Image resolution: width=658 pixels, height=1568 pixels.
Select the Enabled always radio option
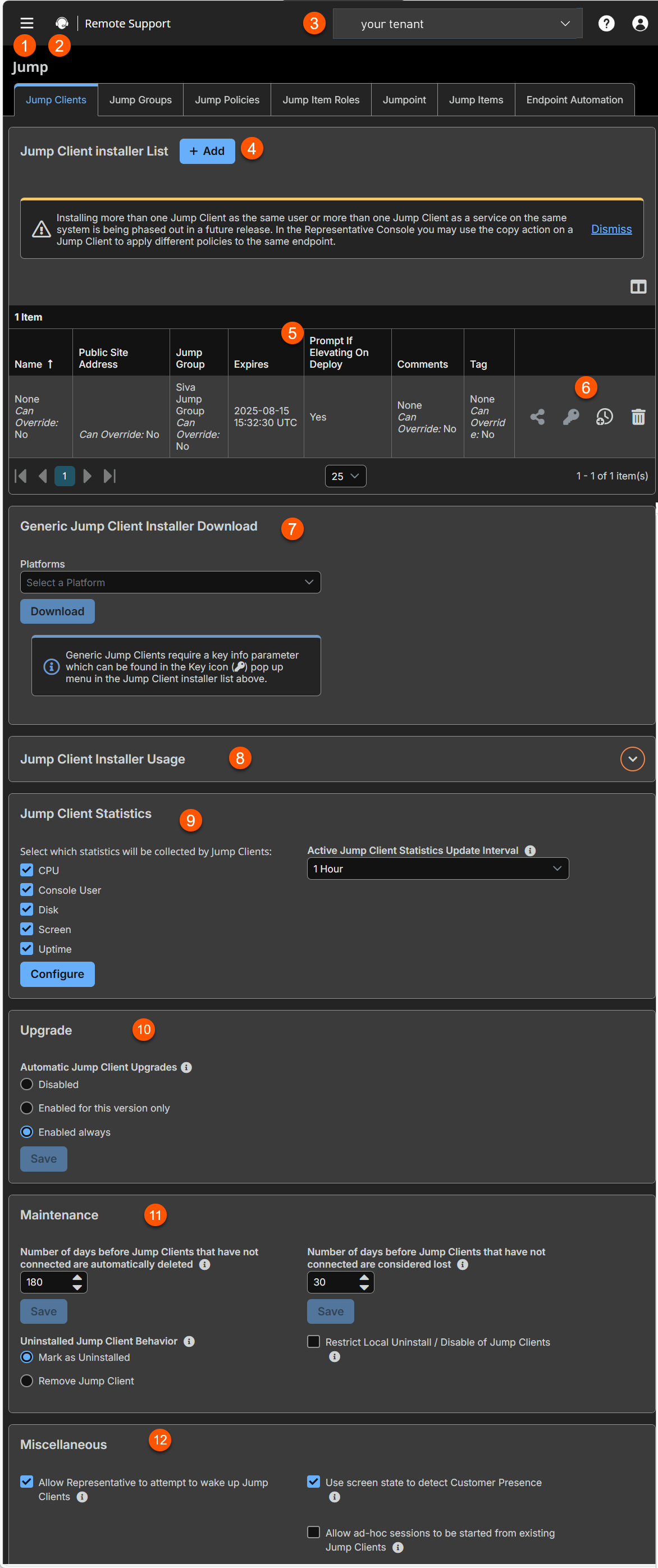[26, 1132]
